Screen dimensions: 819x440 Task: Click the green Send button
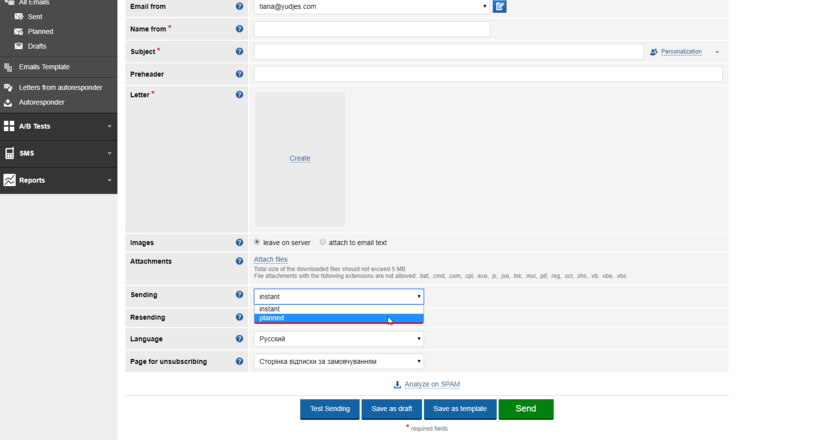tap(526, 409)
